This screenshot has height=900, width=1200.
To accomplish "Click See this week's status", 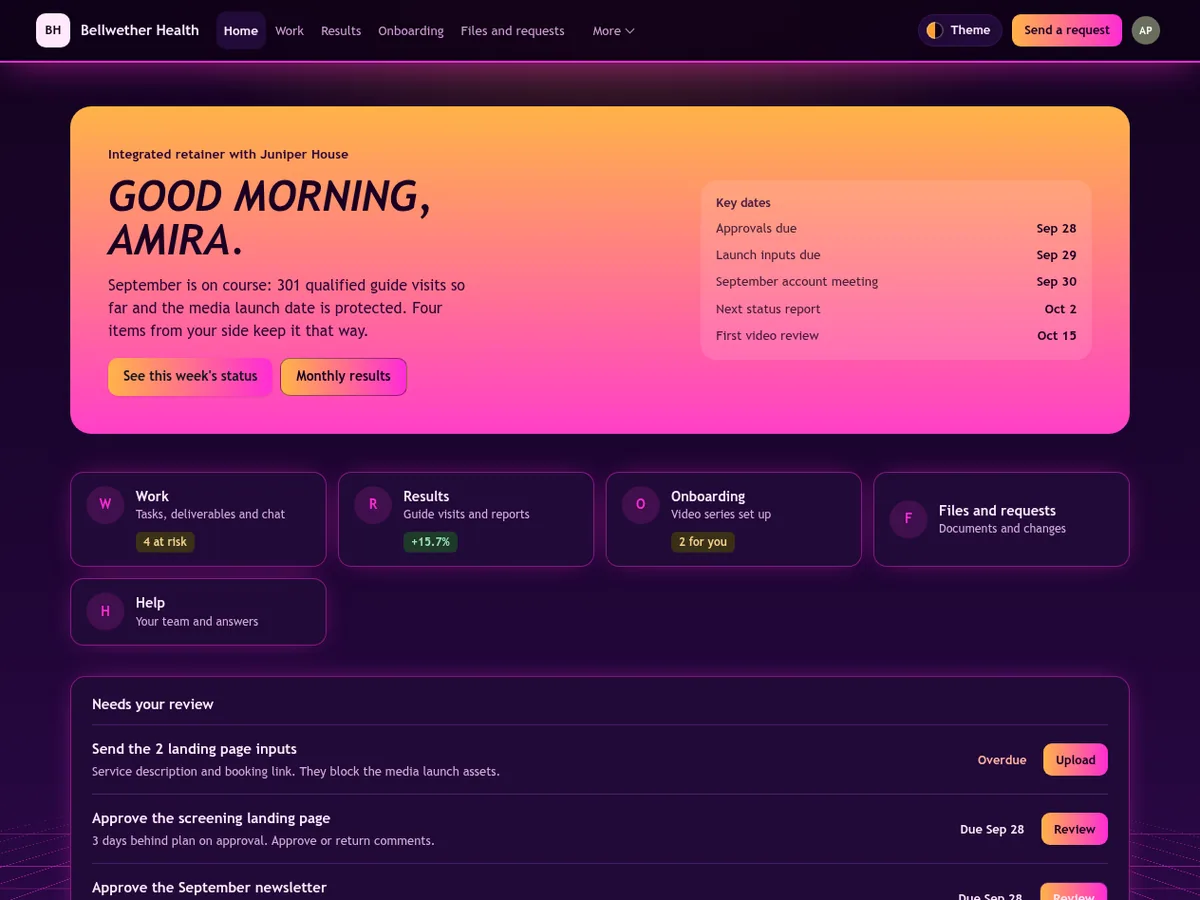I will pyautogui.click(x=190, y=377).
